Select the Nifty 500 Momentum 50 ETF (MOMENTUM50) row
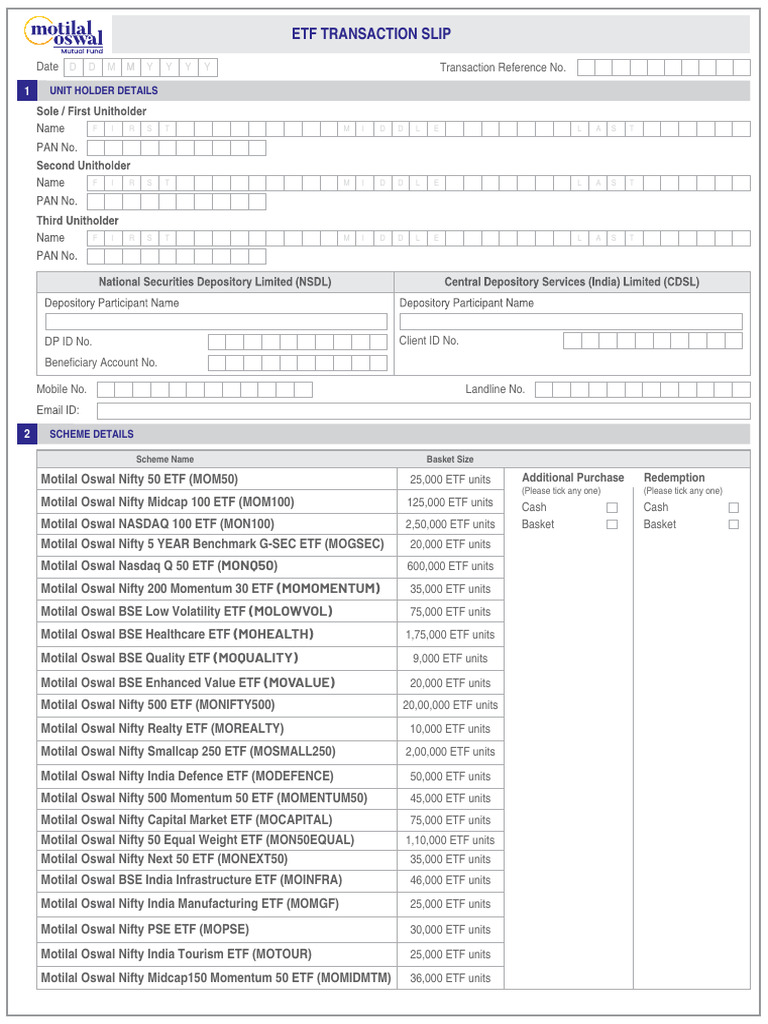Image resolution: width=768 pixels, height=1024 pixels. [270, 799]
